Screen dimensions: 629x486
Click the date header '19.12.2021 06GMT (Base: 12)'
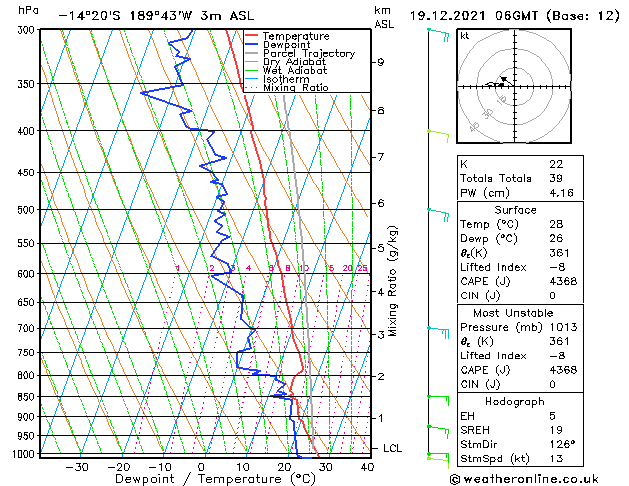pyautogui.click(x=514, y=16)
